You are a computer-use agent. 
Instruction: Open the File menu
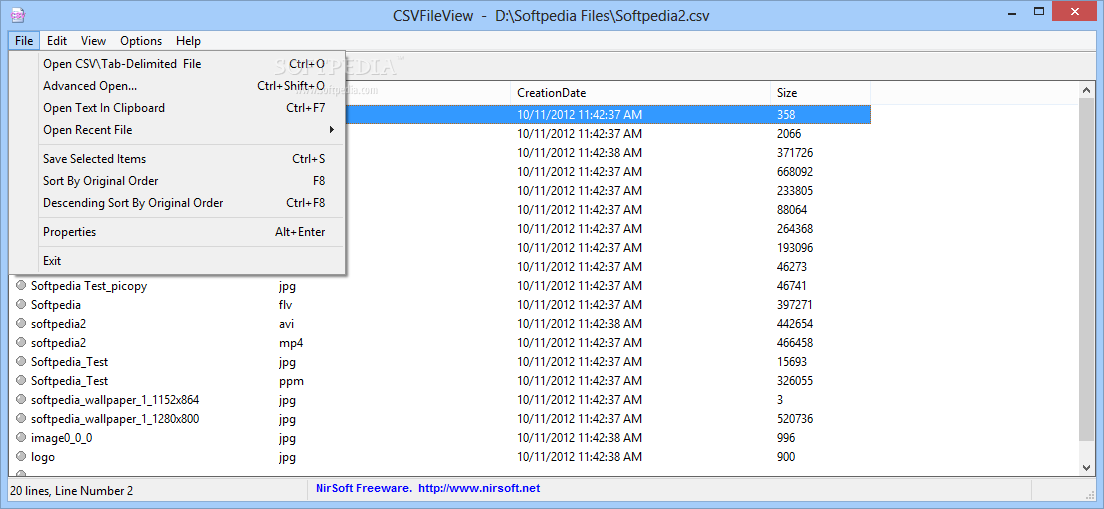point(24,41)
